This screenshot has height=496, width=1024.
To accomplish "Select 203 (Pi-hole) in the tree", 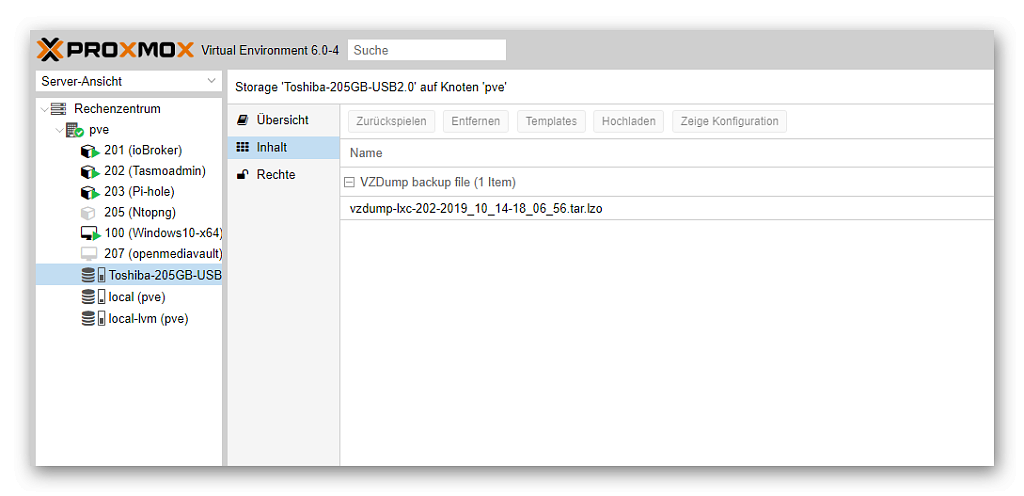I will click(x=139, y=193).
